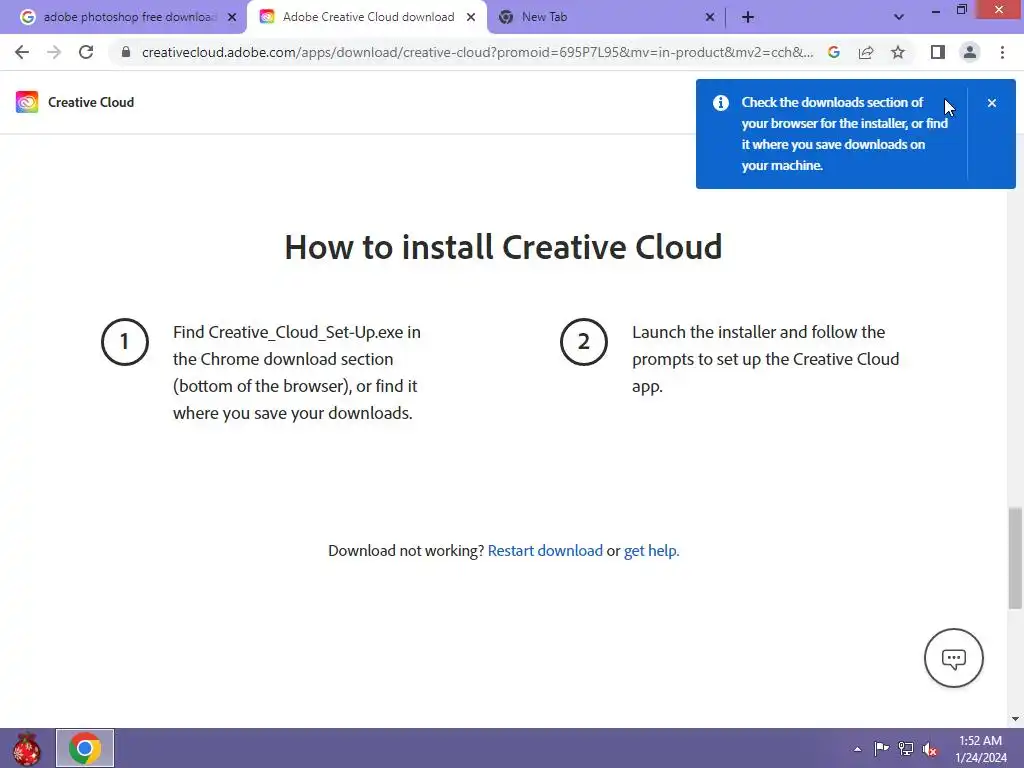
Task: Reload the current page
Action: 86,52
